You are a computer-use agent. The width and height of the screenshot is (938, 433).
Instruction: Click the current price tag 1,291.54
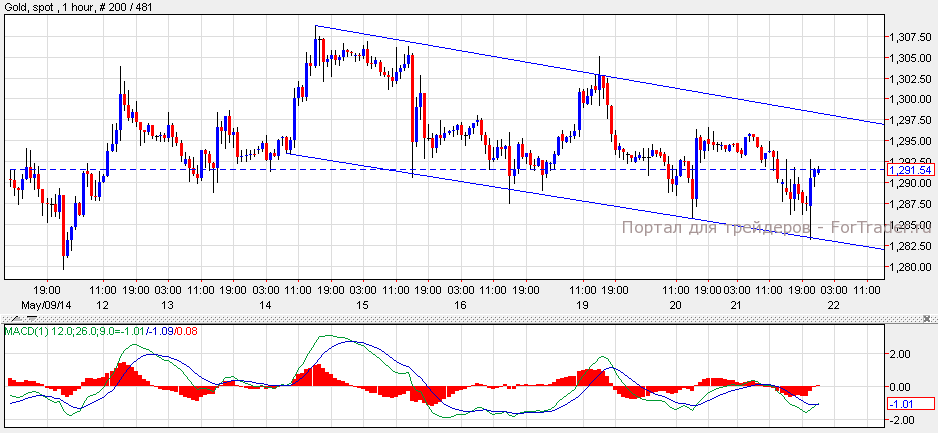click(910, 170)
